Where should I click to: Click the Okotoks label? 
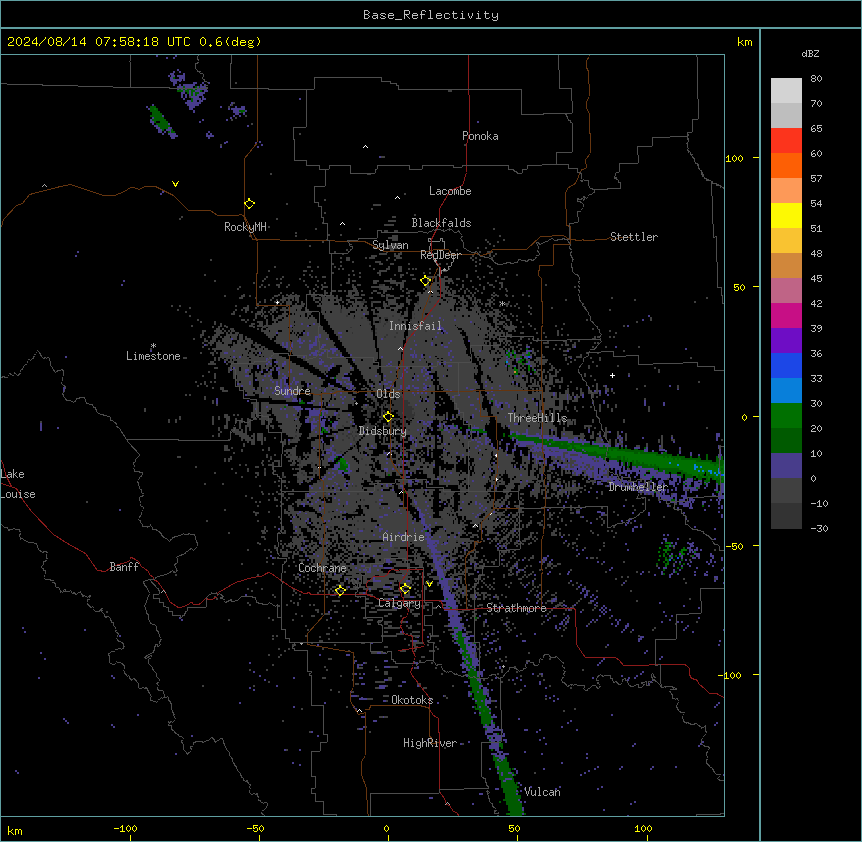[x=412, y=700]
